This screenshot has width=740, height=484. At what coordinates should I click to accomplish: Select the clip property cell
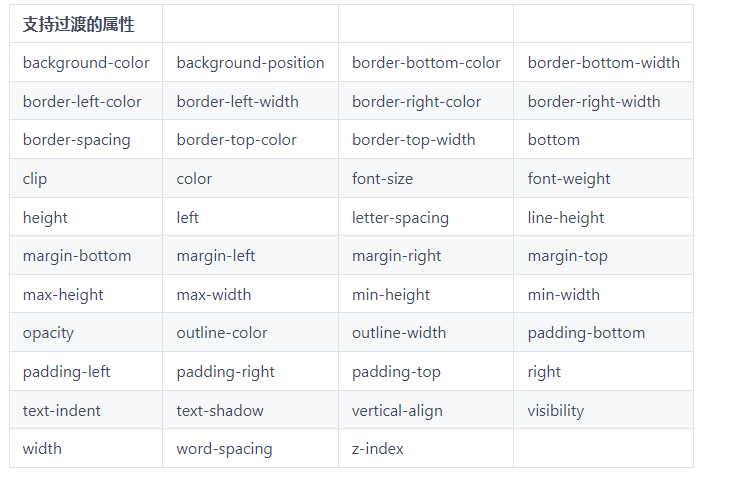click(x=35, y=179)
